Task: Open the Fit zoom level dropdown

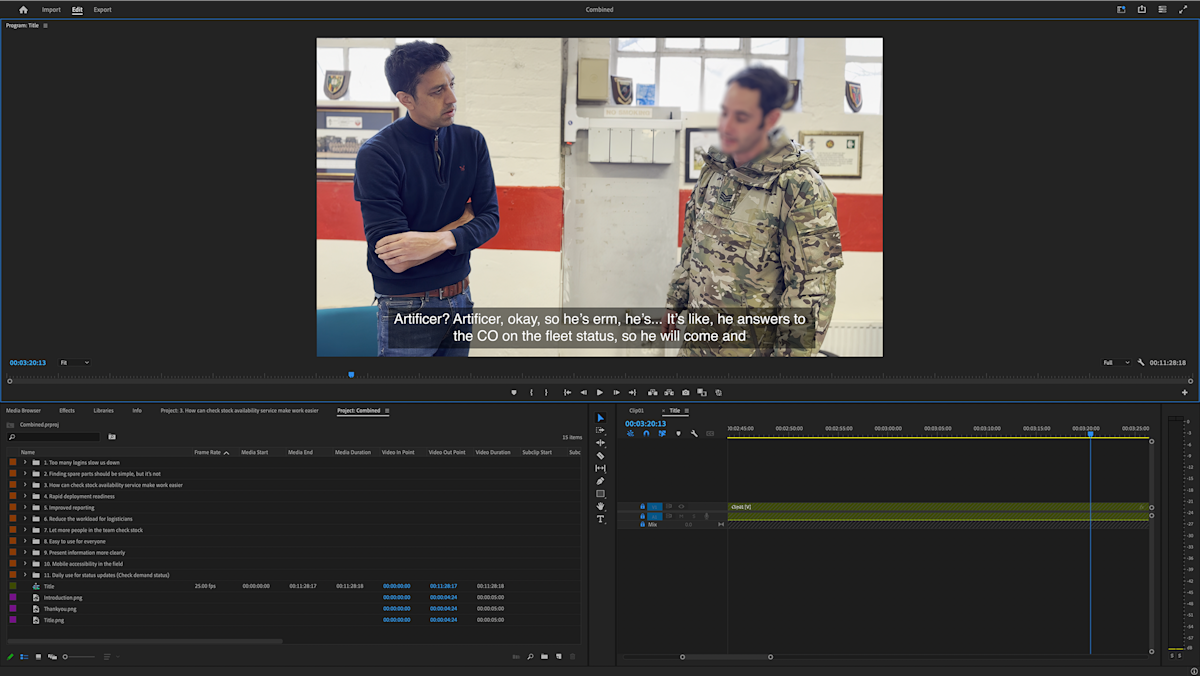Action: [75, 362]
